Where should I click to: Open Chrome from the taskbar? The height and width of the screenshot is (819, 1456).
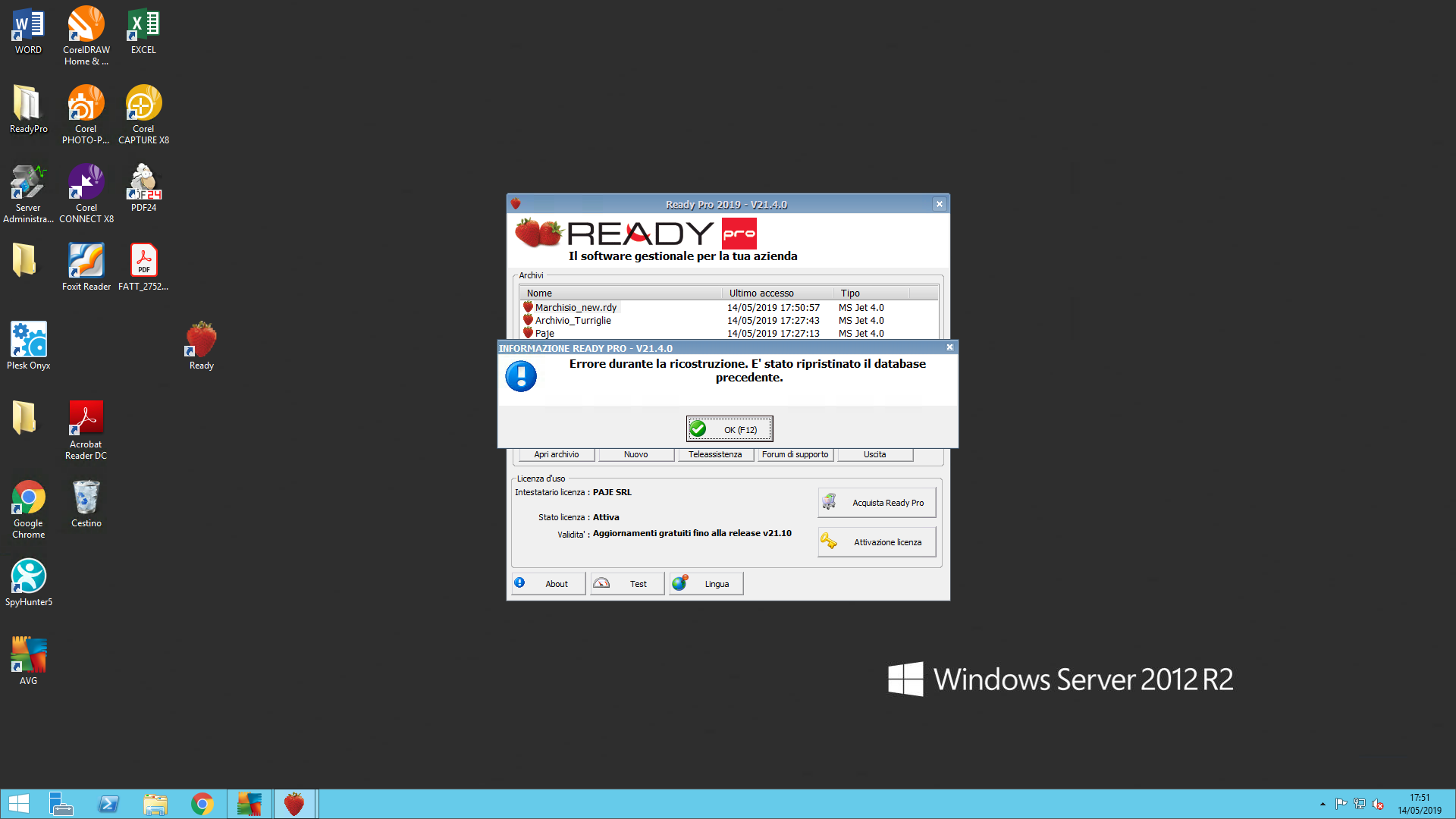(202, 804)
